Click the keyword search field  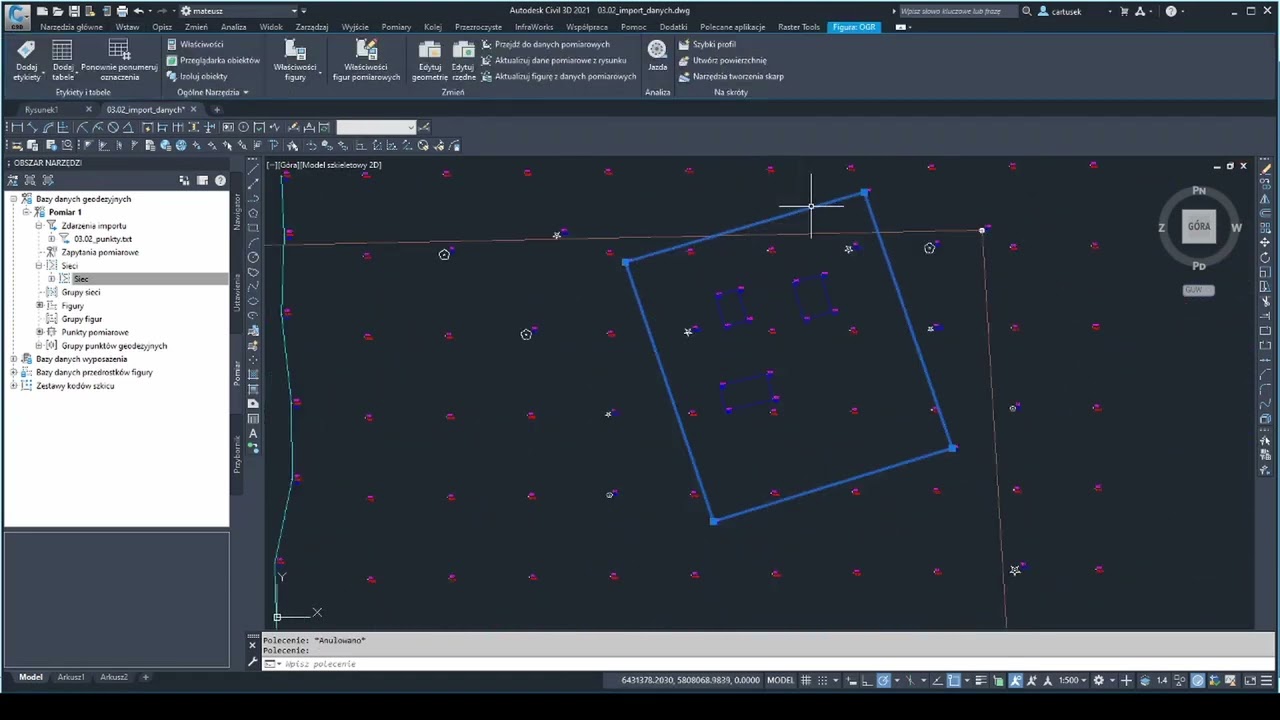[958, 11]
